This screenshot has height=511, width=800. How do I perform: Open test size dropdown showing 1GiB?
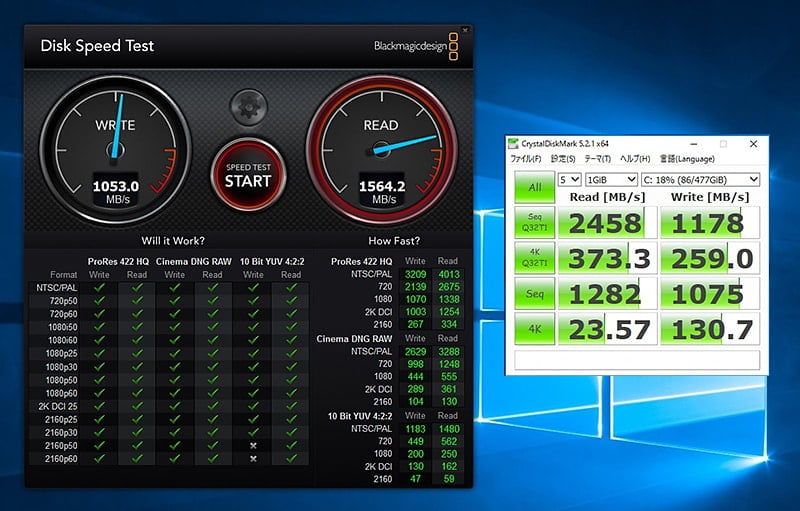[x=611, y=180]
